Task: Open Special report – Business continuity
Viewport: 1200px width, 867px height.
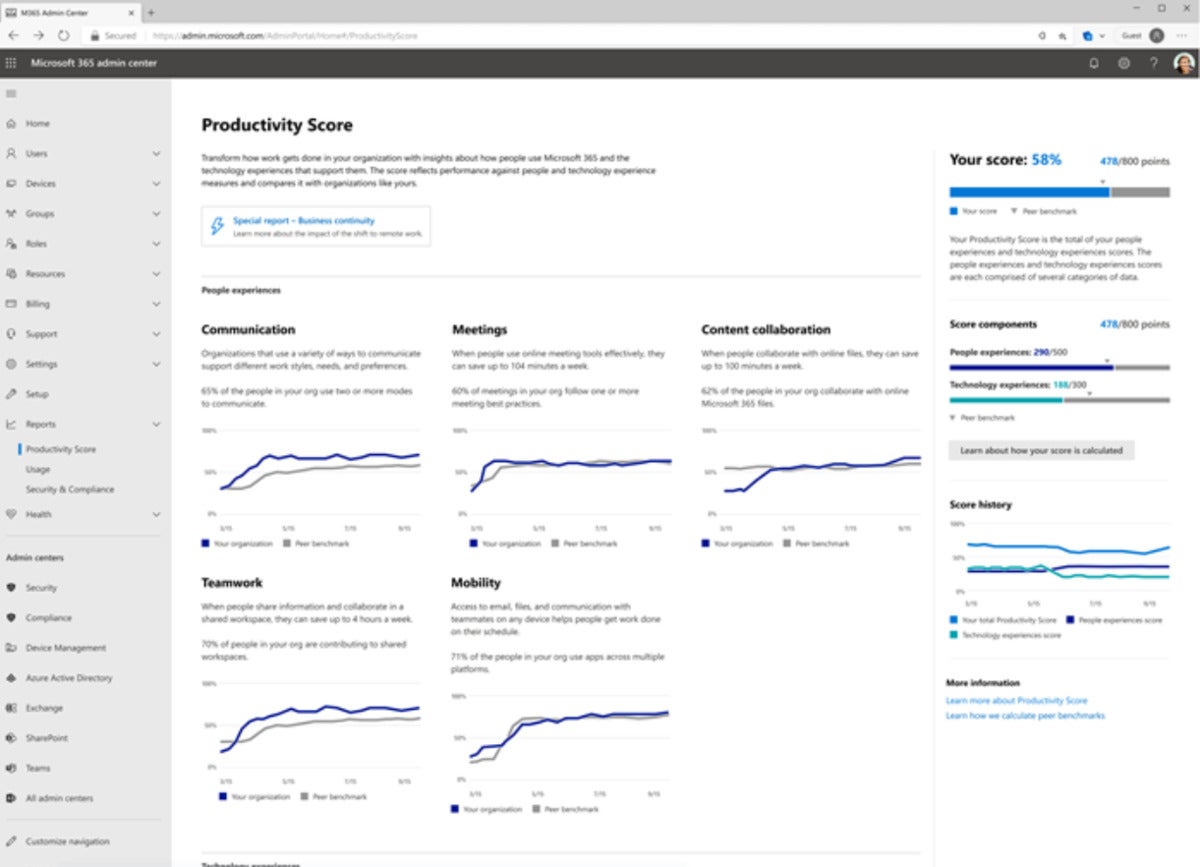Action: click(x=316, y=226)
